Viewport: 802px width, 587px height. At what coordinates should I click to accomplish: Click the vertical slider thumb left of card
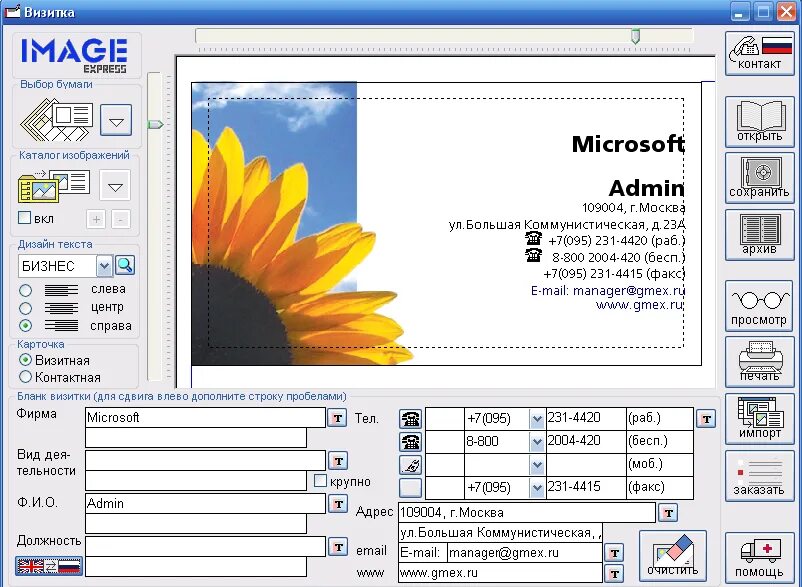pos(155,124)
